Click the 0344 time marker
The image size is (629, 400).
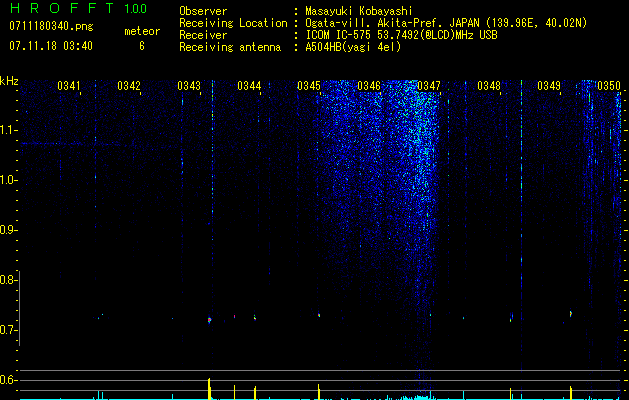[x=249, y=86]
